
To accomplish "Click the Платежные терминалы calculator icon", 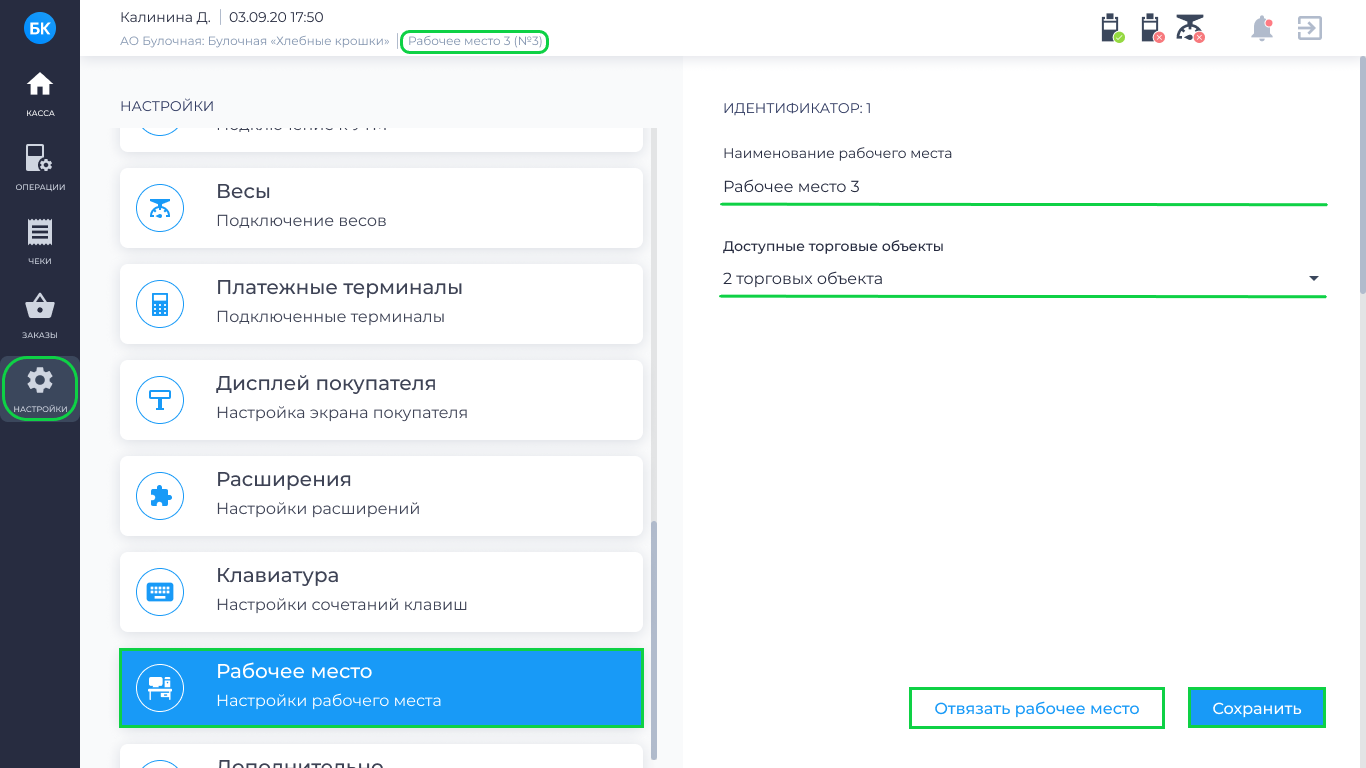I will (x=160, y=304).
